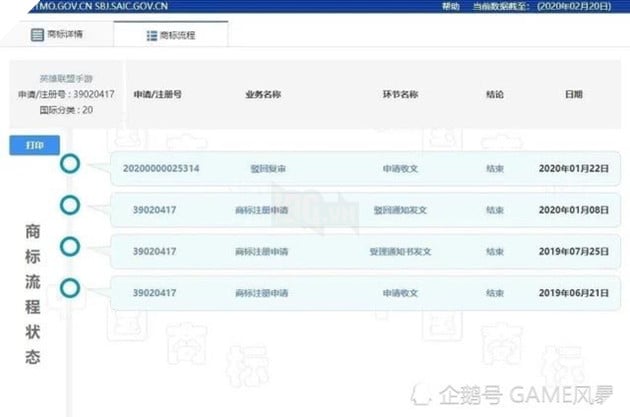Click the date 2019年07月25日

[x=574, y=251]
